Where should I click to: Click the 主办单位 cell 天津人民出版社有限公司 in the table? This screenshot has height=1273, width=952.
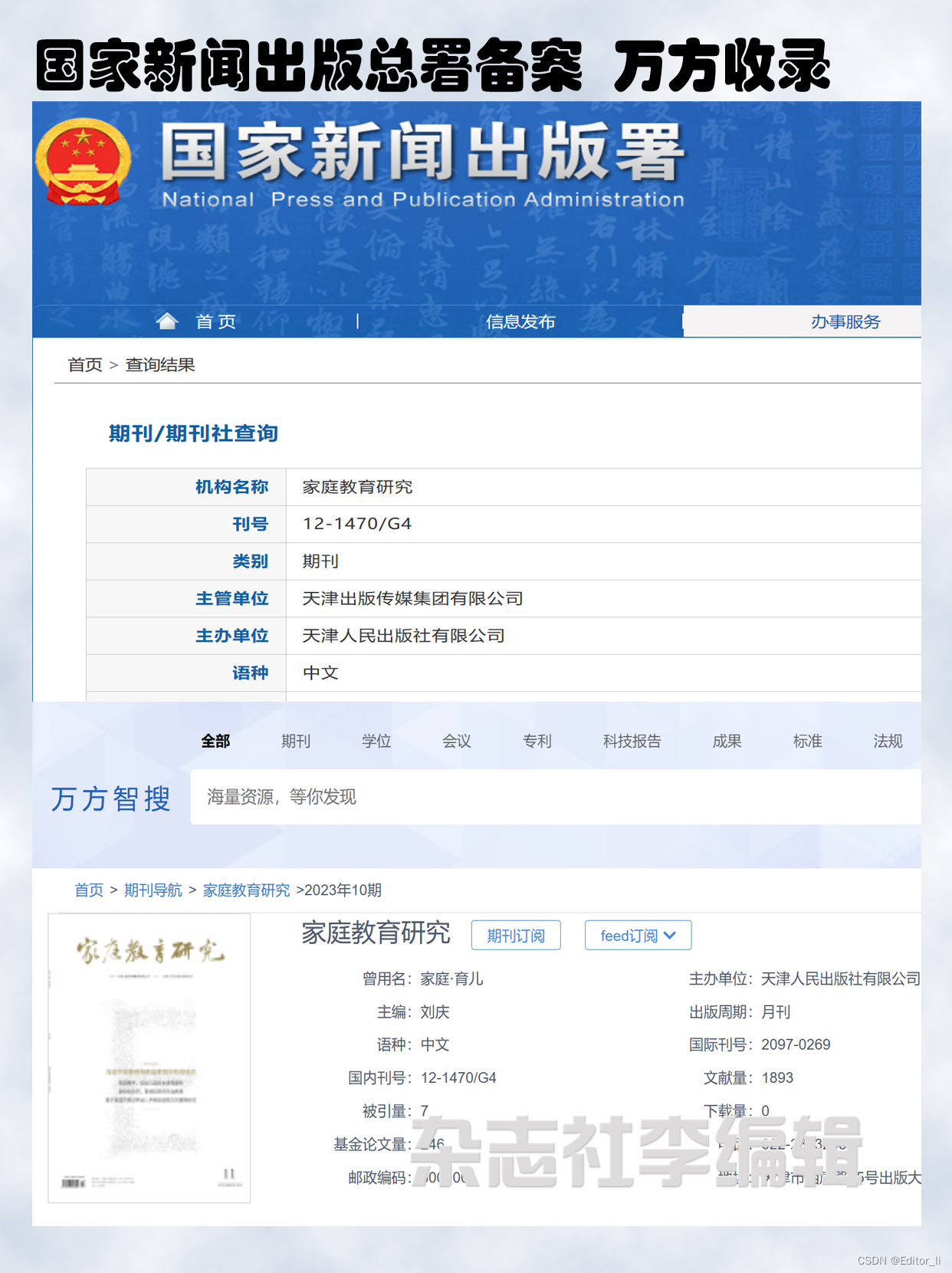tap(403, 636)
